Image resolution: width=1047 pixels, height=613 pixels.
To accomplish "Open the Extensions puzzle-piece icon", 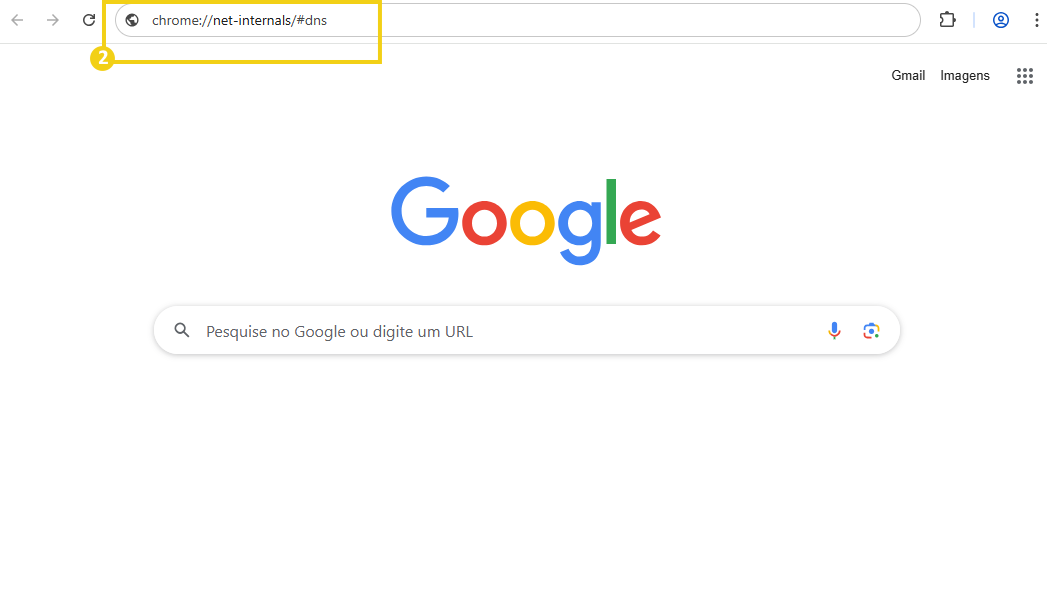I will click(x=947, y=20).
